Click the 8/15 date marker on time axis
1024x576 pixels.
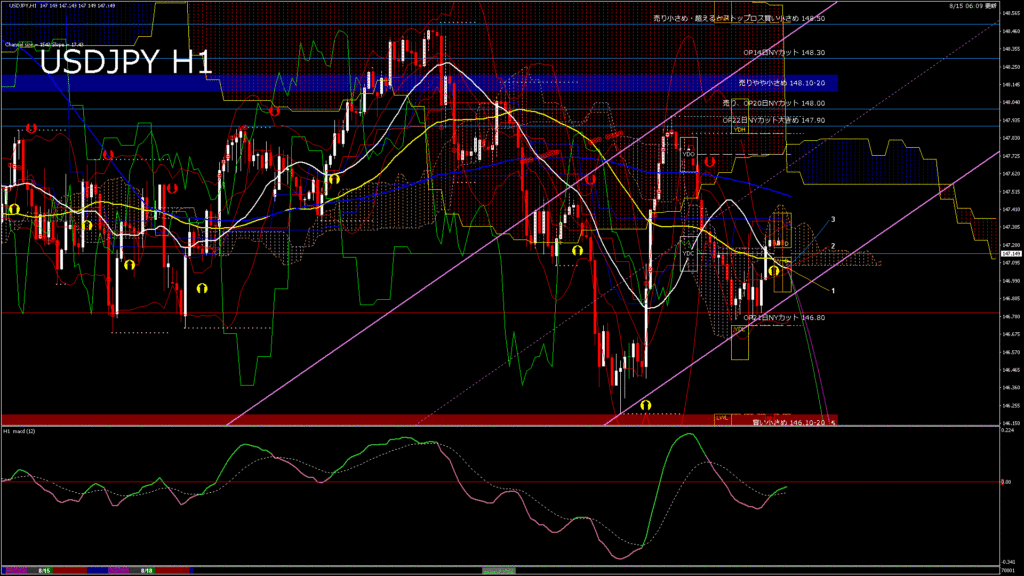click(x=45, y=570)
